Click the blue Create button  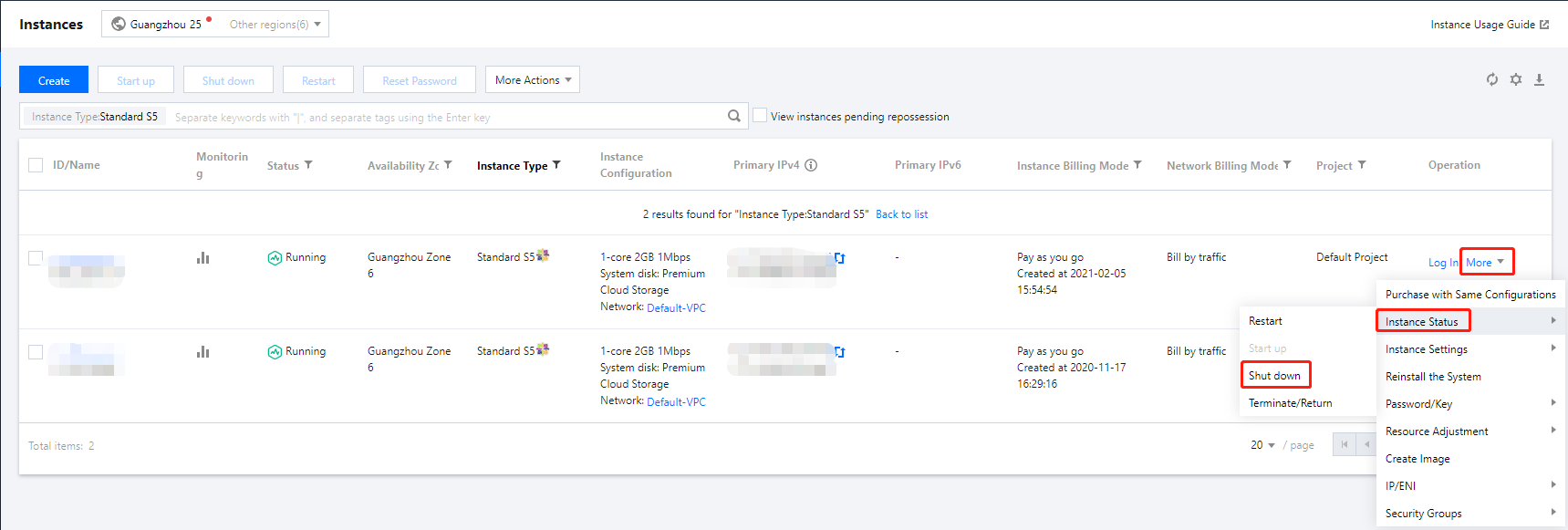[x=54, y=80]
